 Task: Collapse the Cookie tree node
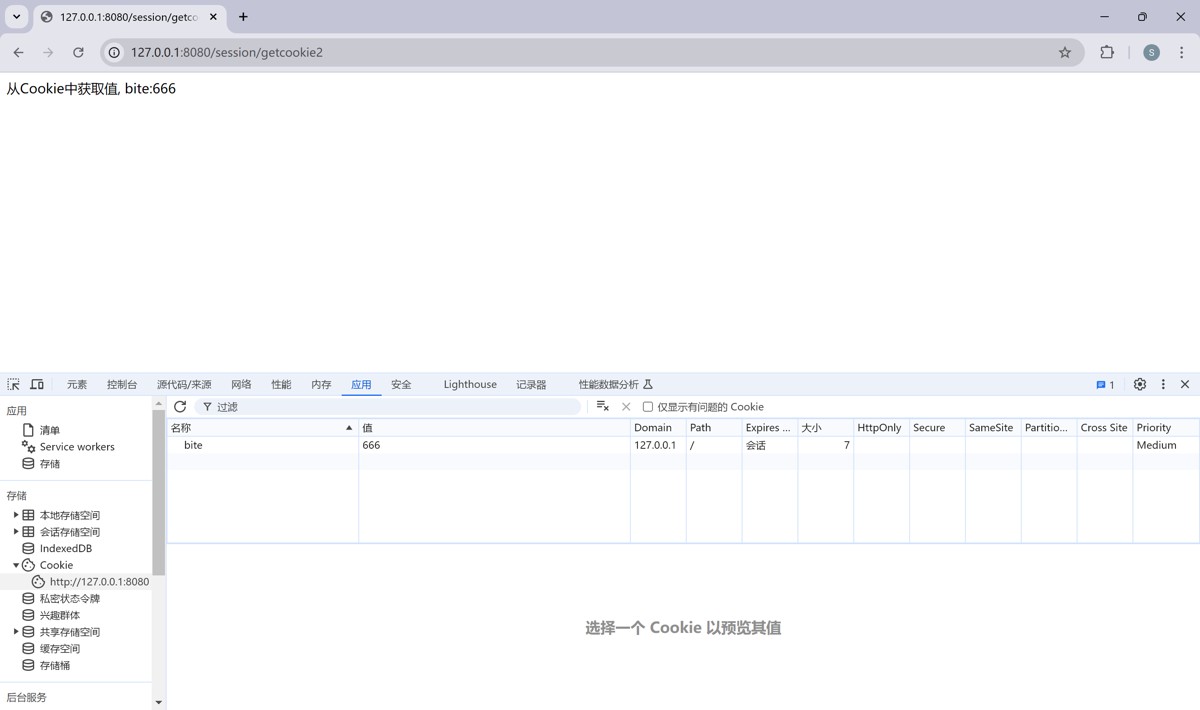point(16,565)
